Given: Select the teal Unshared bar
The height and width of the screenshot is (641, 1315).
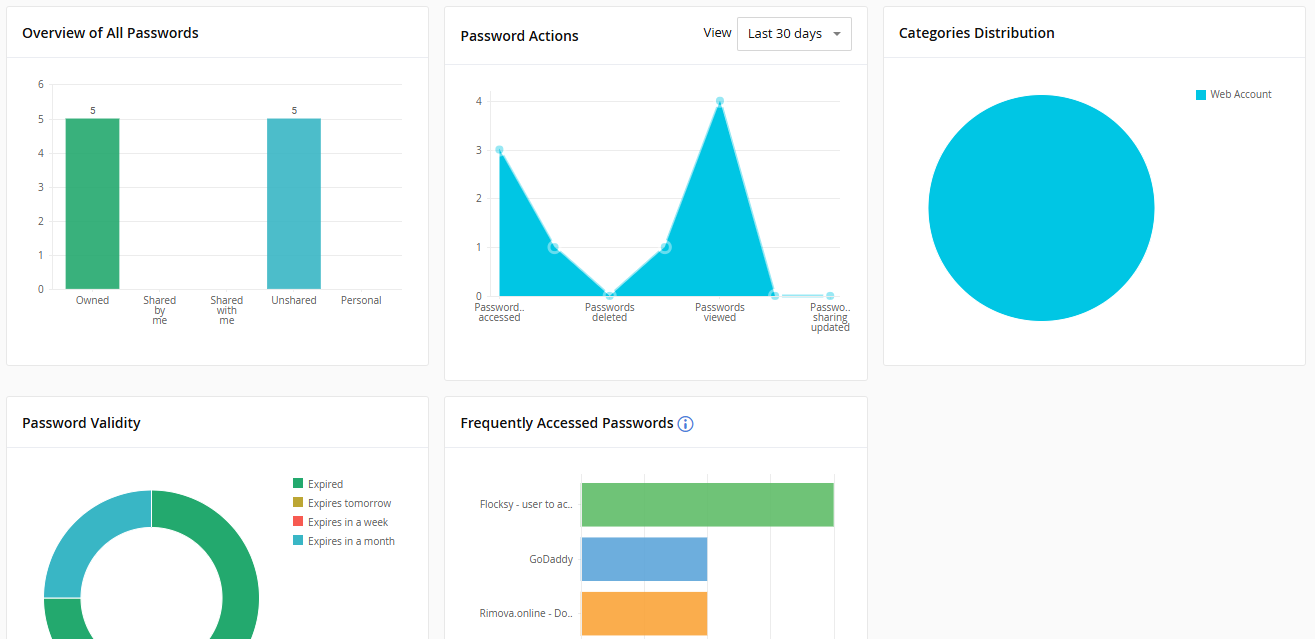Looking at the screenshot, I should point(294,204).
